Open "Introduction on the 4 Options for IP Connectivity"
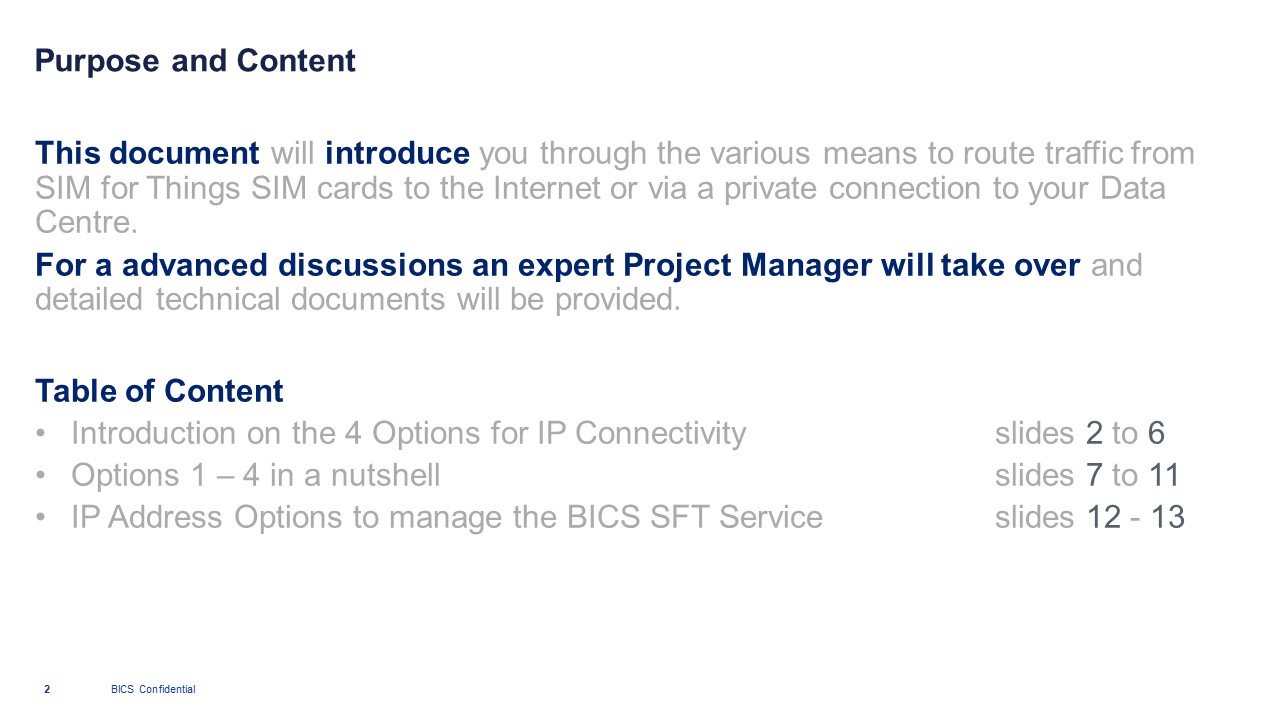1280x720 pixels. (x=408, y=434)
